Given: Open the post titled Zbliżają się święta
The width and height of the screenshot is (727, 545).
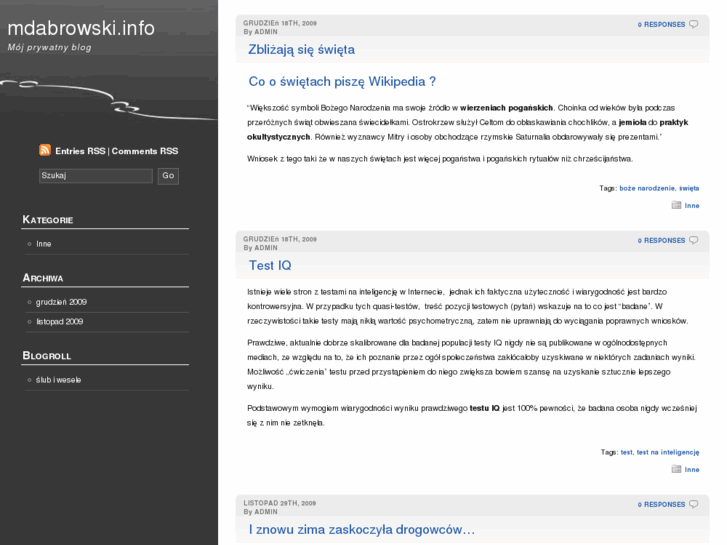Looking at the screenshot, I should point(301,49).
